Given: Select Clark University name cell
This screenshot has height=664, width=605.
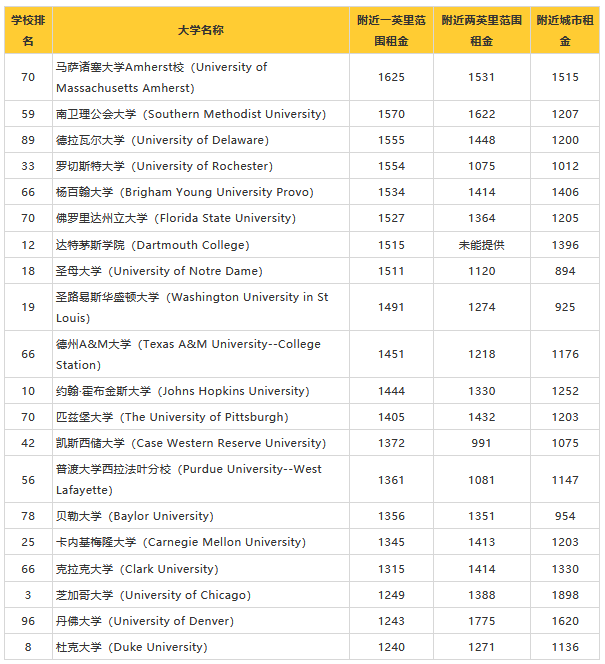Looking at the screenshot, I should 201,569.
